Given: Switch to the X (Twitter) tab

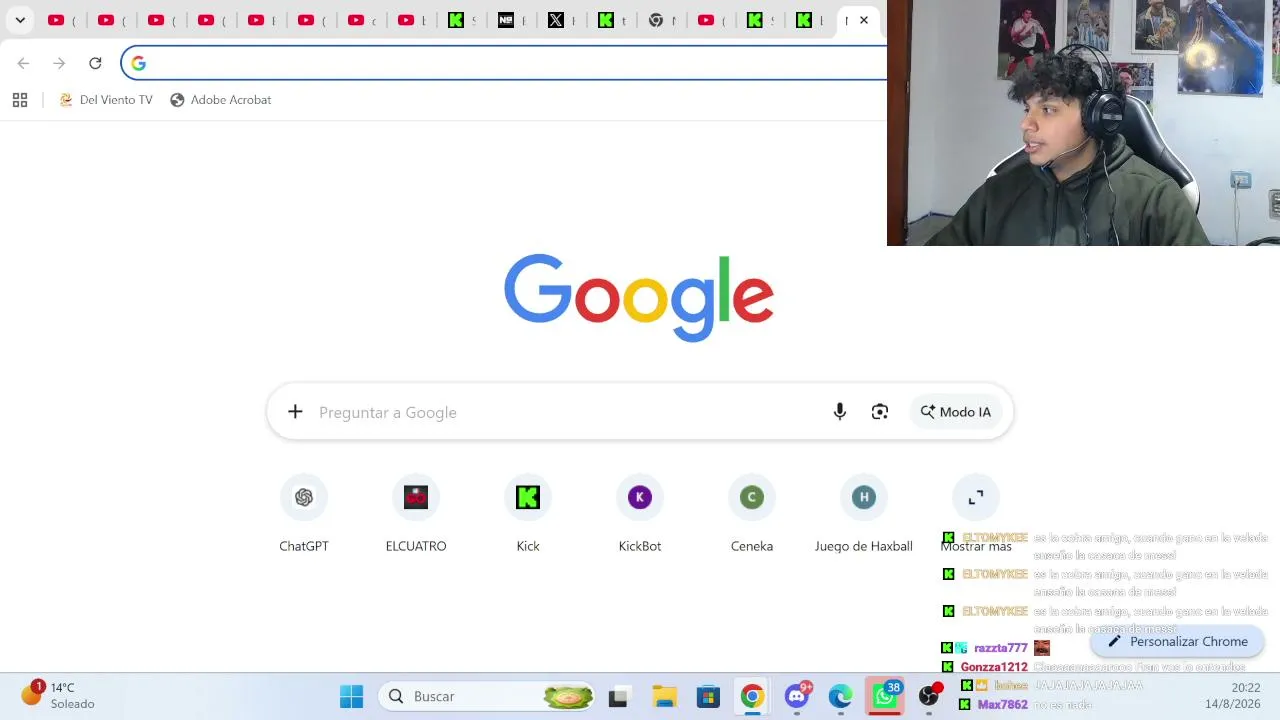Looking at the screenshot, I should pos(563,20).
